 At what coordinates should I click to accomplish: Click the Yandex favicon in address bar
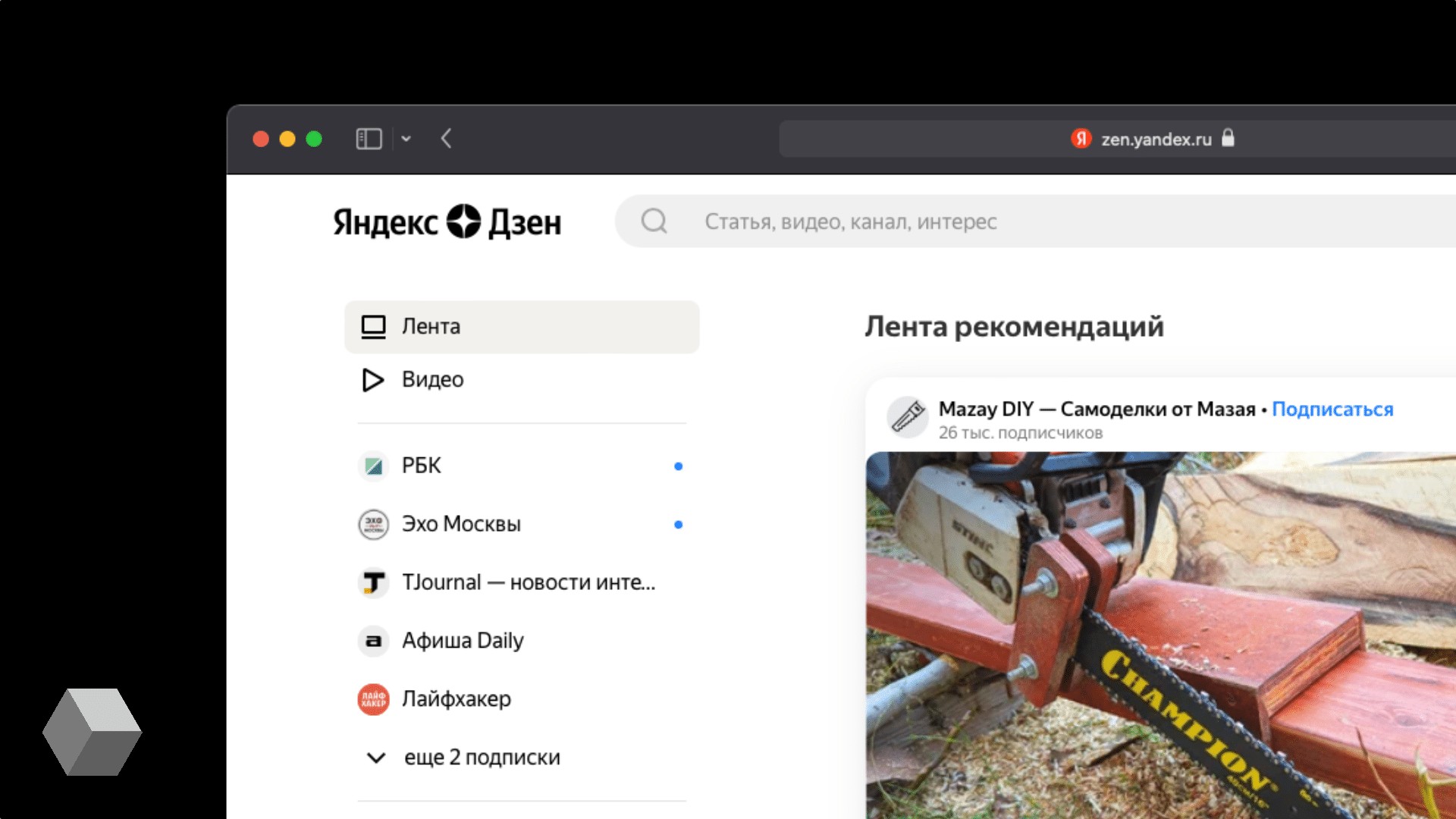pyautogui.click(x=1081, y=139)
